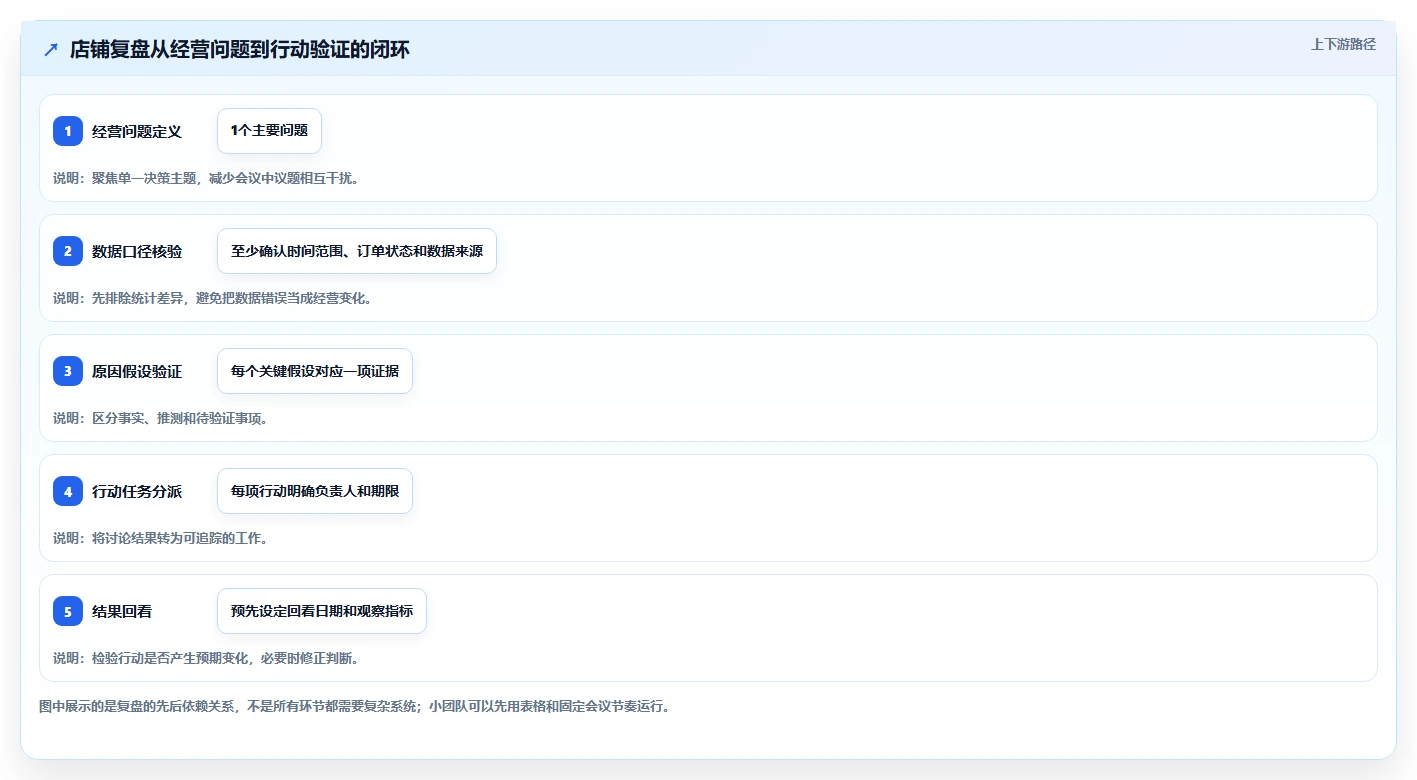Click the step 5 number badge
This screenshot has height=780, width=1417.
(68, 611)
